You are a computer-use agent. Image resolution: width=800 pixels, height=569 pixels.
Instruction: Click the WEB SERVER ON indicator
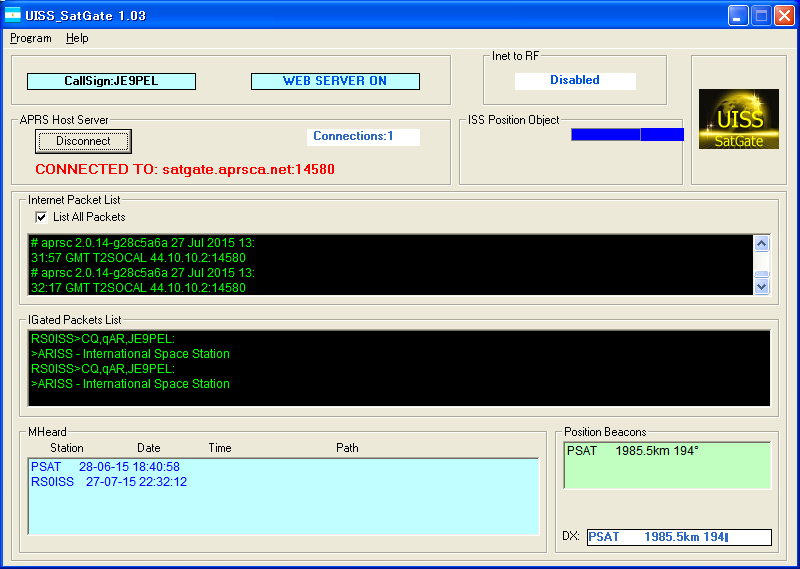click(335, 81)
